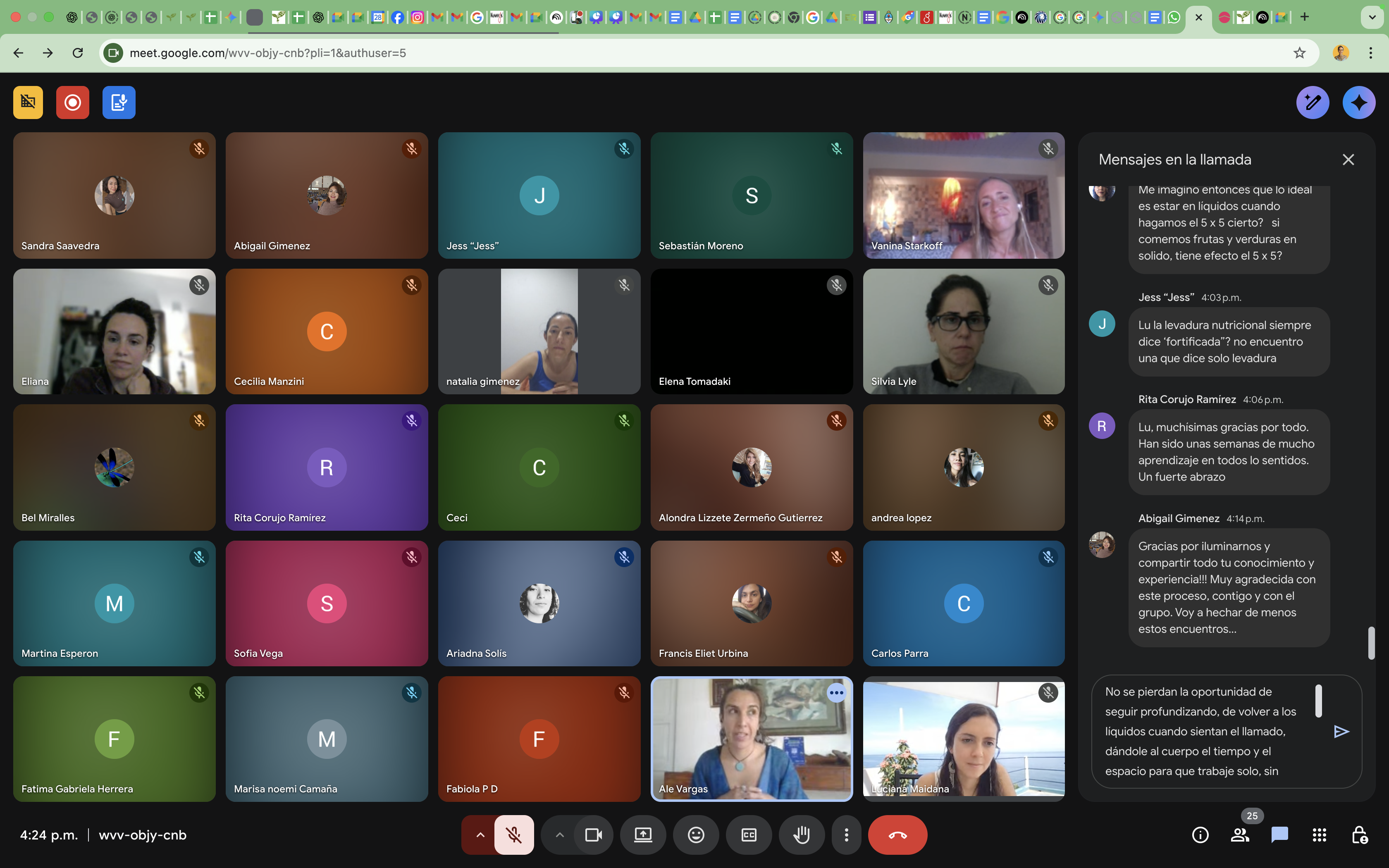The width and height of the screenshot is (1389, 868).
Task: Open the Chrome profile avatar
Action: [x=1341, y=53]
